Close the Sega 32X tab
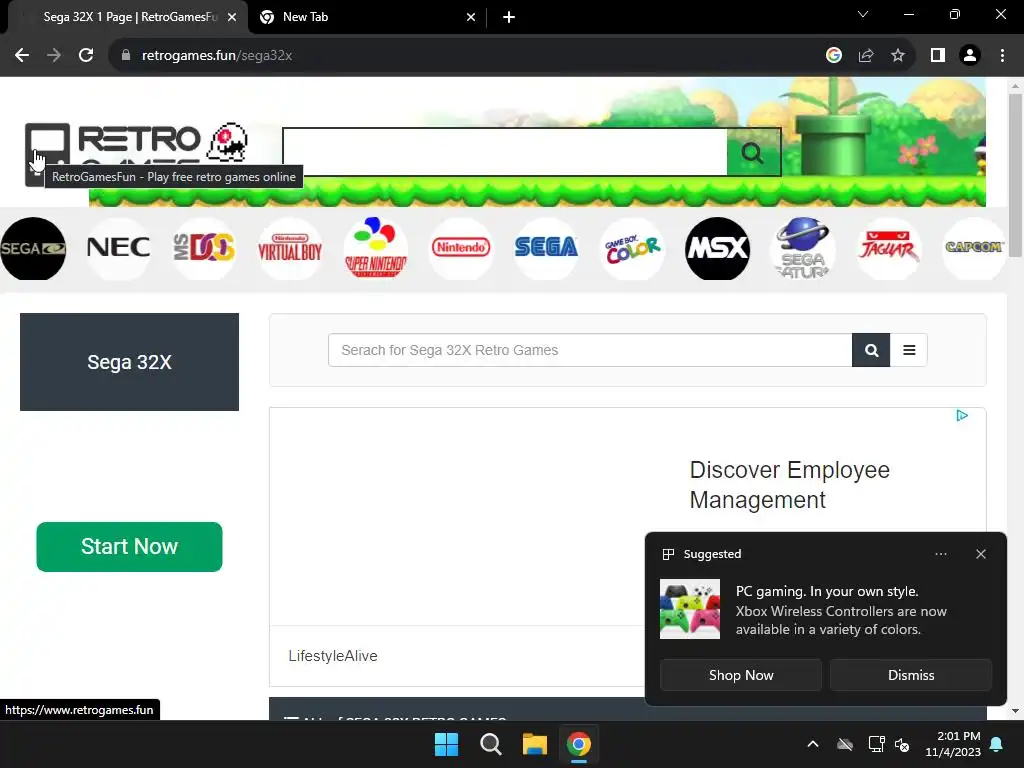Viewport: 1024px width, 768px height. [x=232, y=17]
